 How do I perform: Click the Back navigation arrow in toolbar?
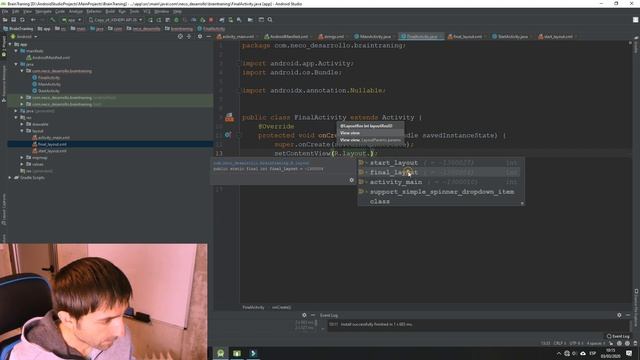tap(33, 20)
